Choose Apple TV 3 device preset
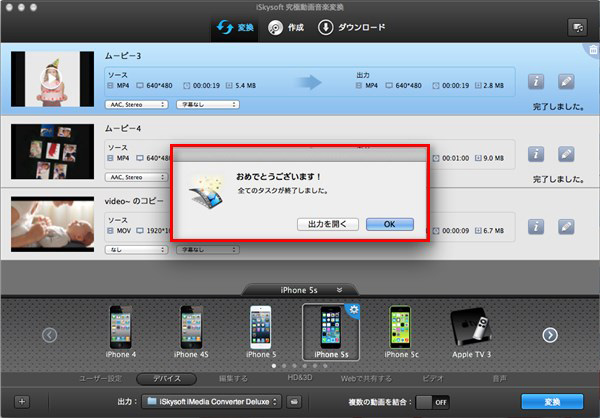Image resolution: width=600 pixels, height=418 pixels. (x=471, y=331)
